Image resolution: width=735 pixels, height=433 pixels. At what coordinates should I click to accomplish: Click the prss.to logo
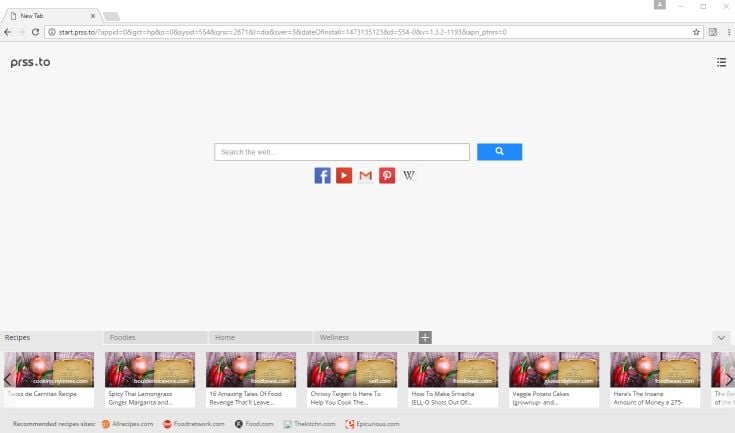[x=30, y=62]
